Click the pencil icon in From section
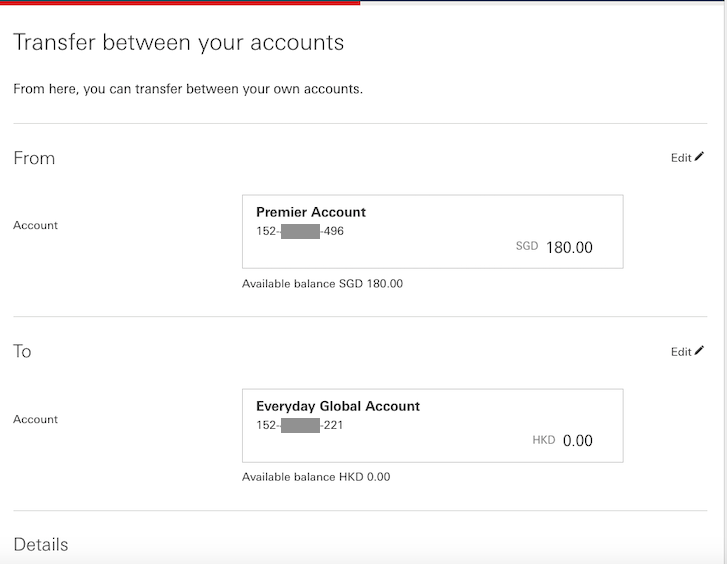The image size is (727, 564). (x=699, y=157)
